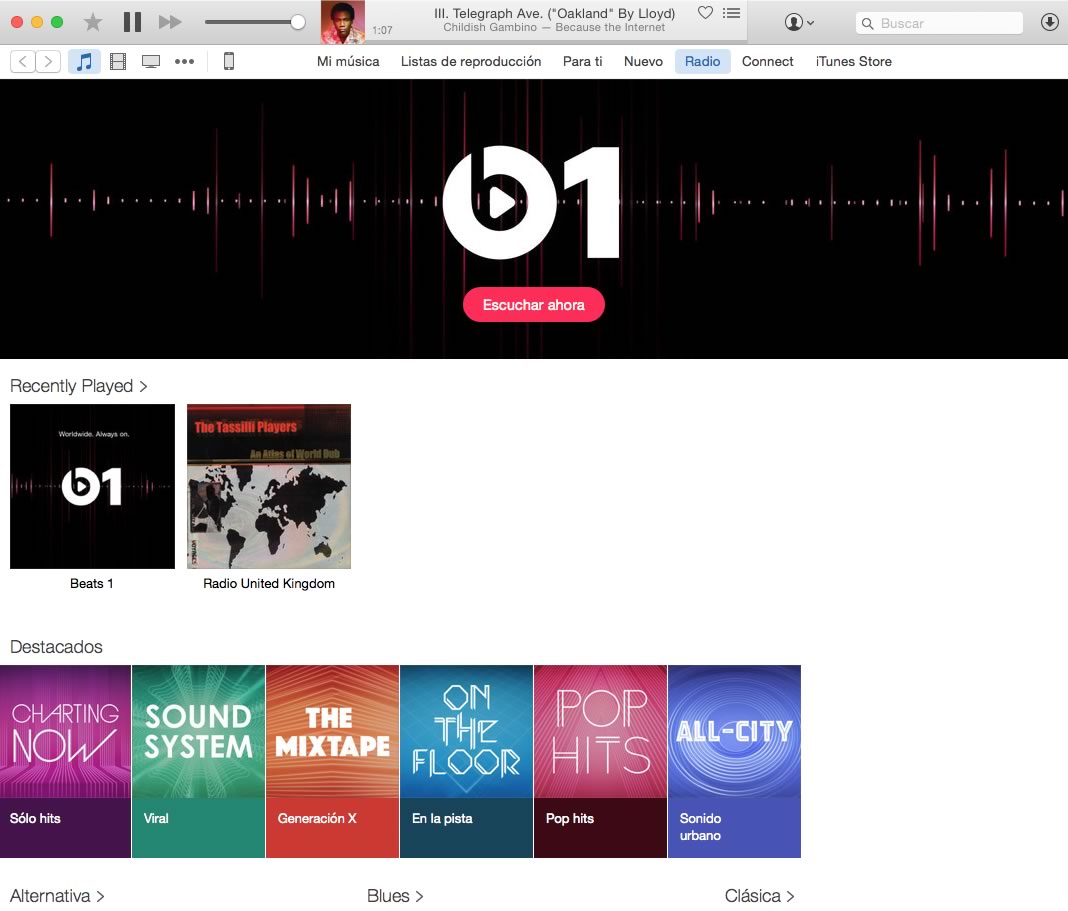
Task: Select the Radio tab
Action: coord(702,61)
